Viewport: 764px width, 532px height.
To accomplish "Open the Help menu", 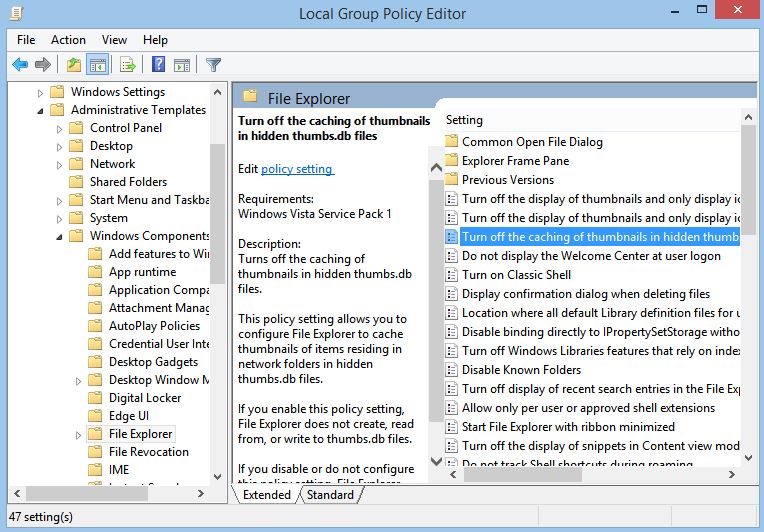I will tap(155, 40).
